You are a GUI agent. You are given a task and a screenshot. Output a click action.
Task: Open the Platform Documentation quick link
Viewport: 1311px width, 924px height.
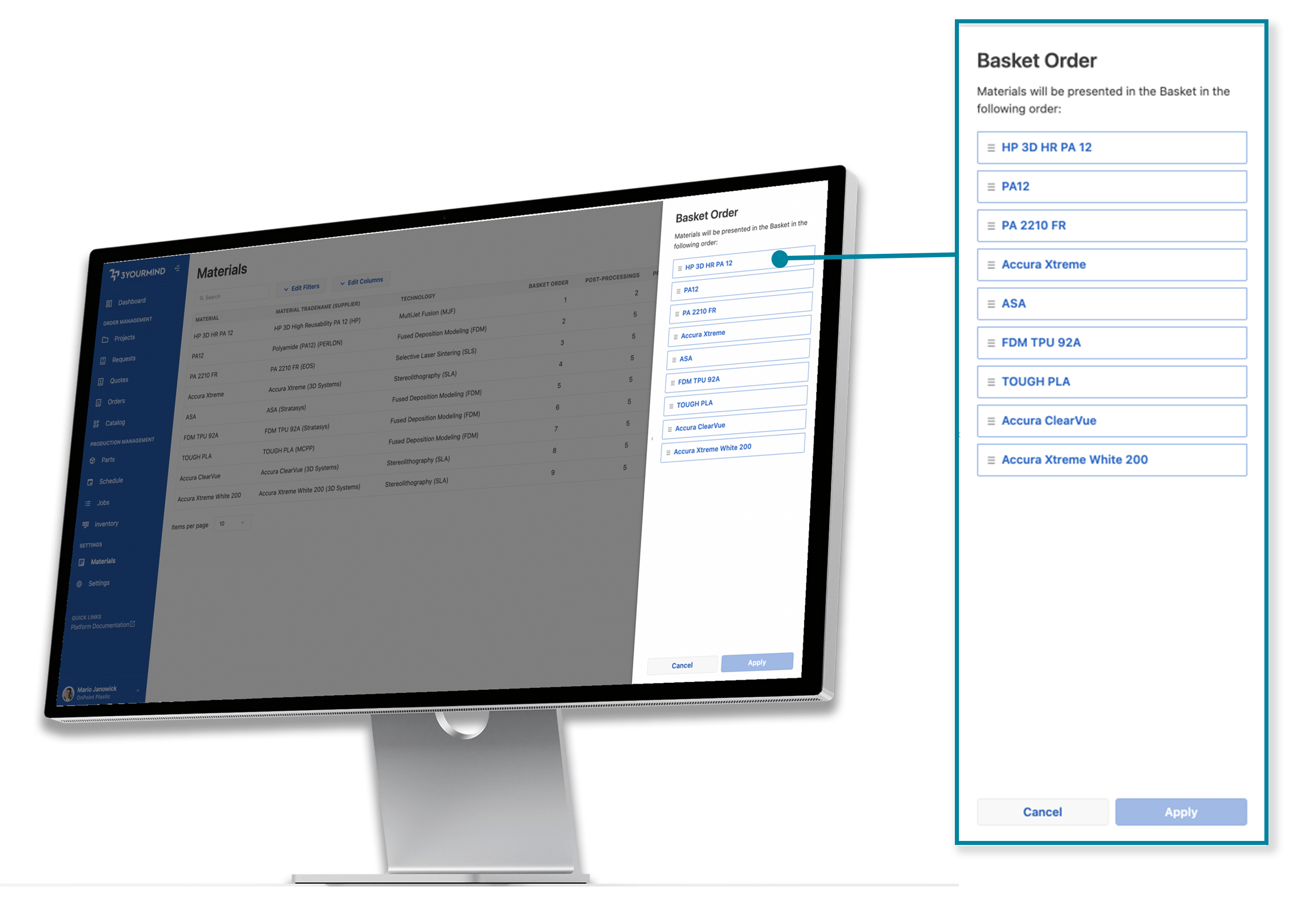(x=103, y=626)
